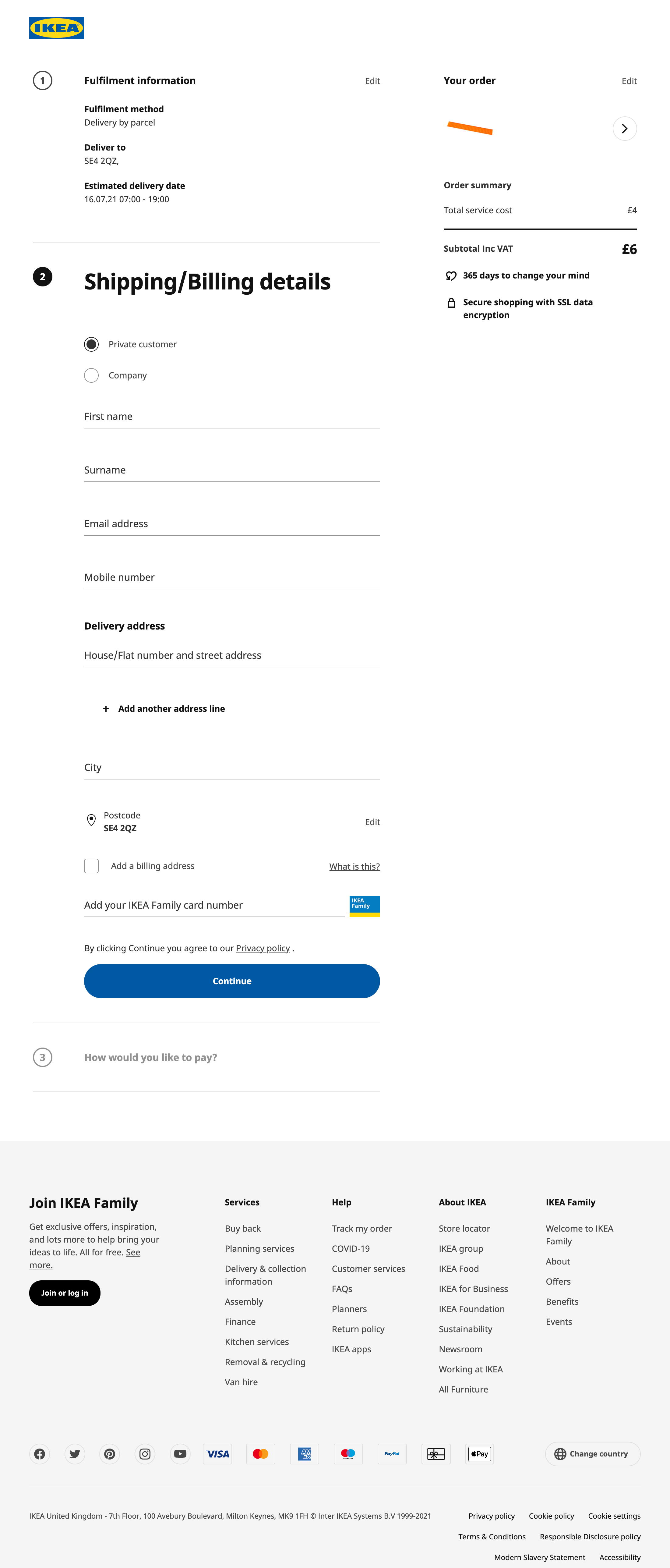Click the orange order item swatch
Viewport: 670px width, 1568px height.
tap(470, 129)
